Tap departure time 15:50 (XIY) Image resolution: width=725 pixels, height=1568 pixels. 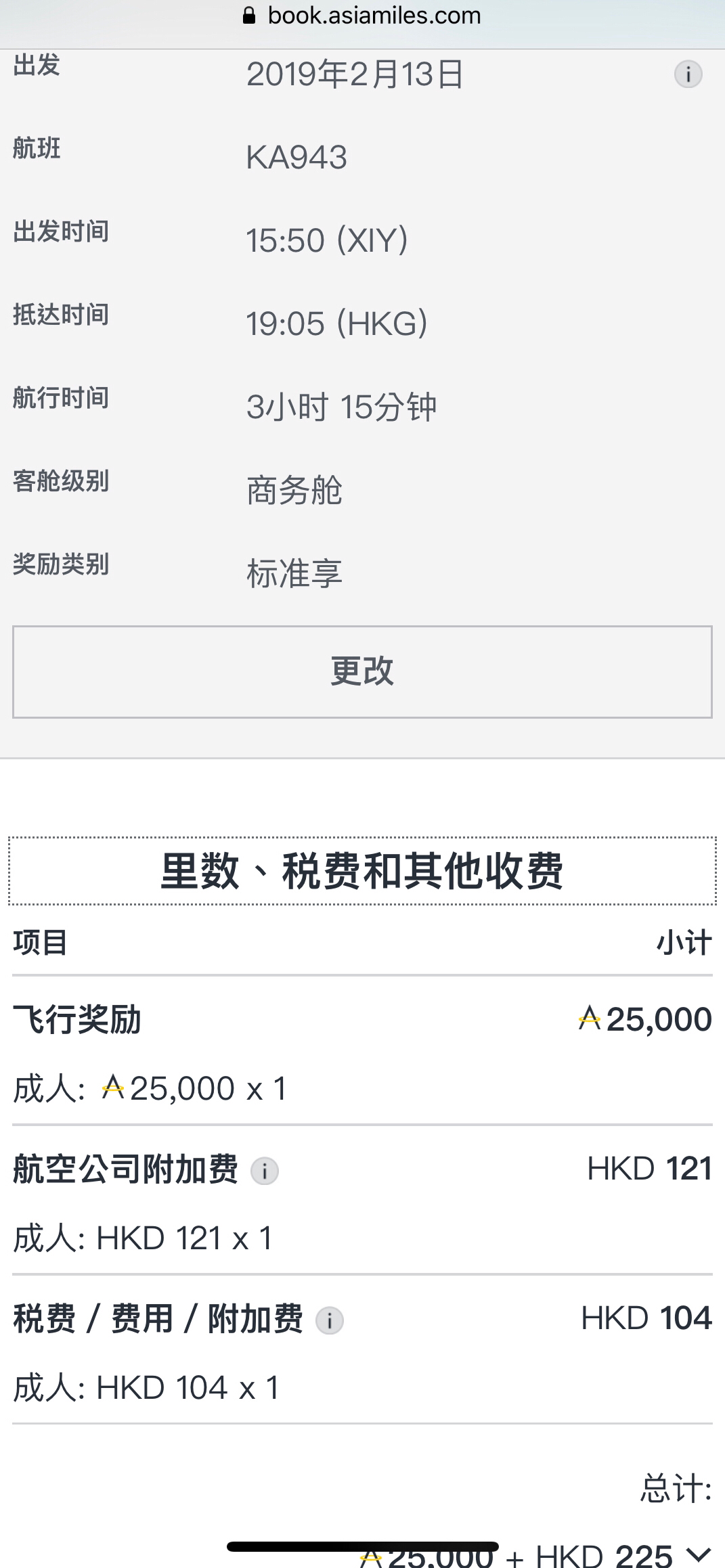click(327, 240)
